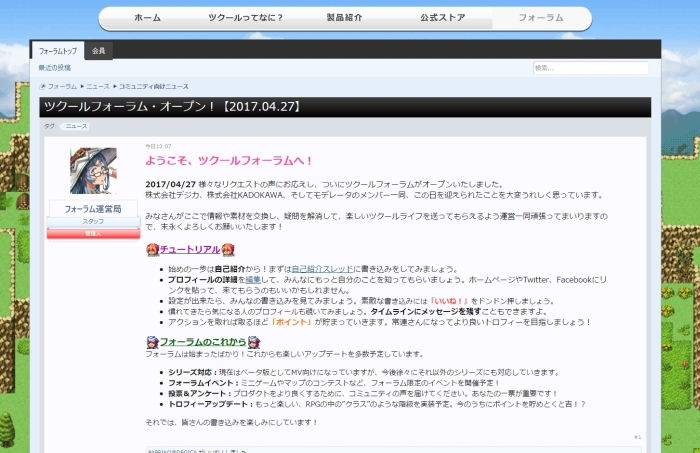Image resolution: width=700 pixels, height=453 pixels.
Task: Navigate to ニュース in breadcrumb
Action: [x=98, y=87]
